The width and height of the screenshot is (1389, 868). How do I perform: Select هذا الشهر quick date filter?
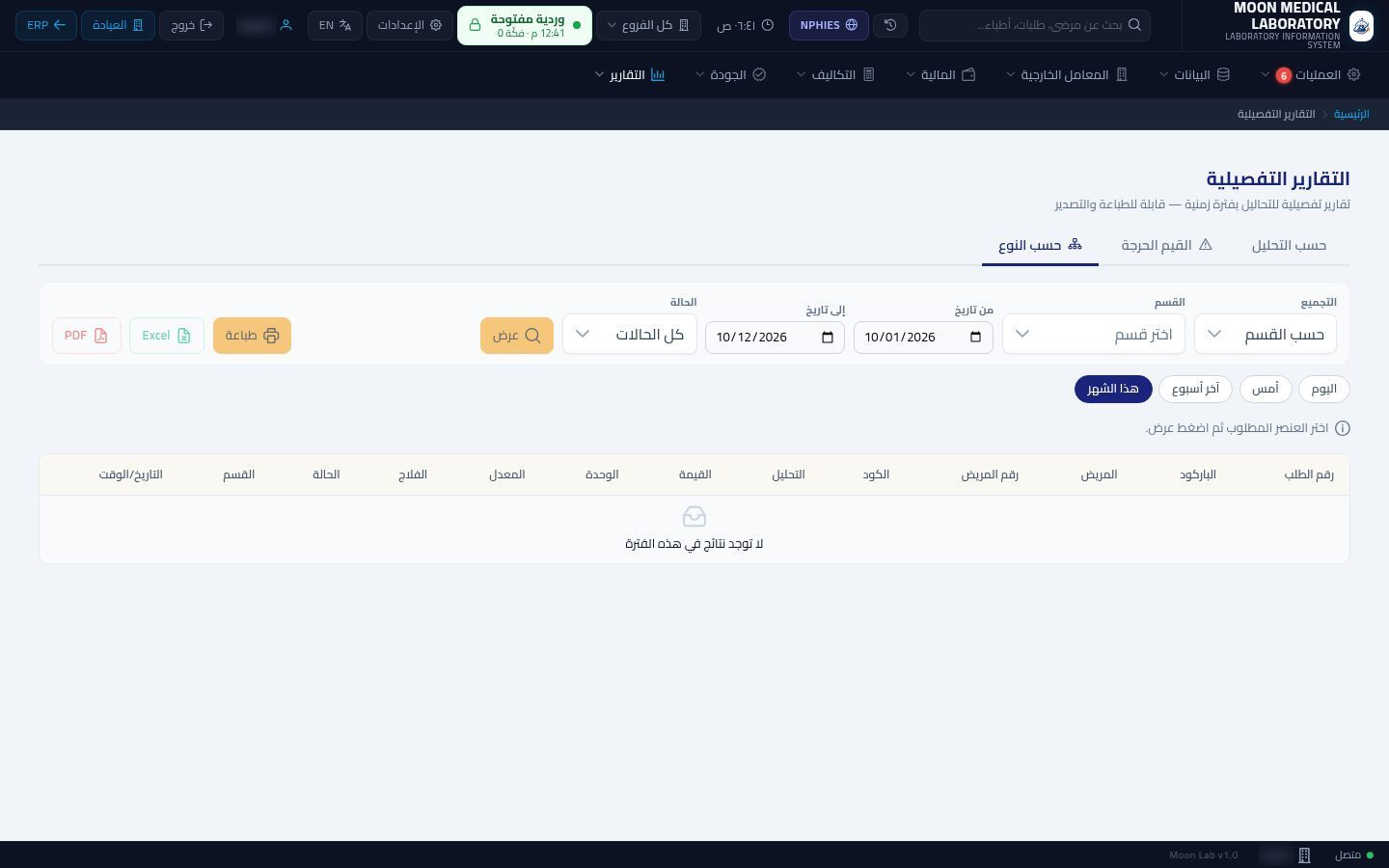click(1113, 389)
